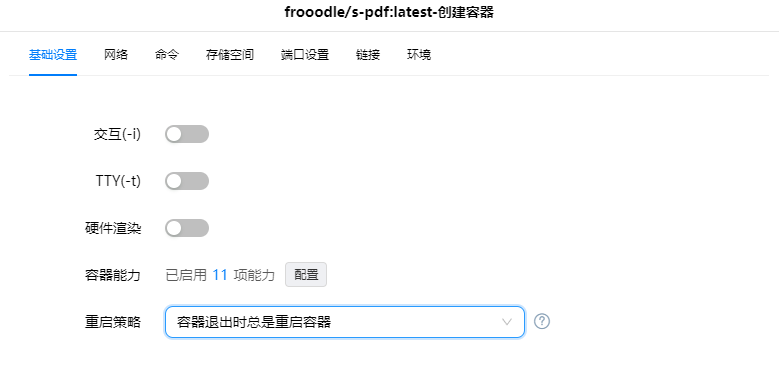
Task: Click the blue 11 enabled capabilities number
Action: point(220,275)
